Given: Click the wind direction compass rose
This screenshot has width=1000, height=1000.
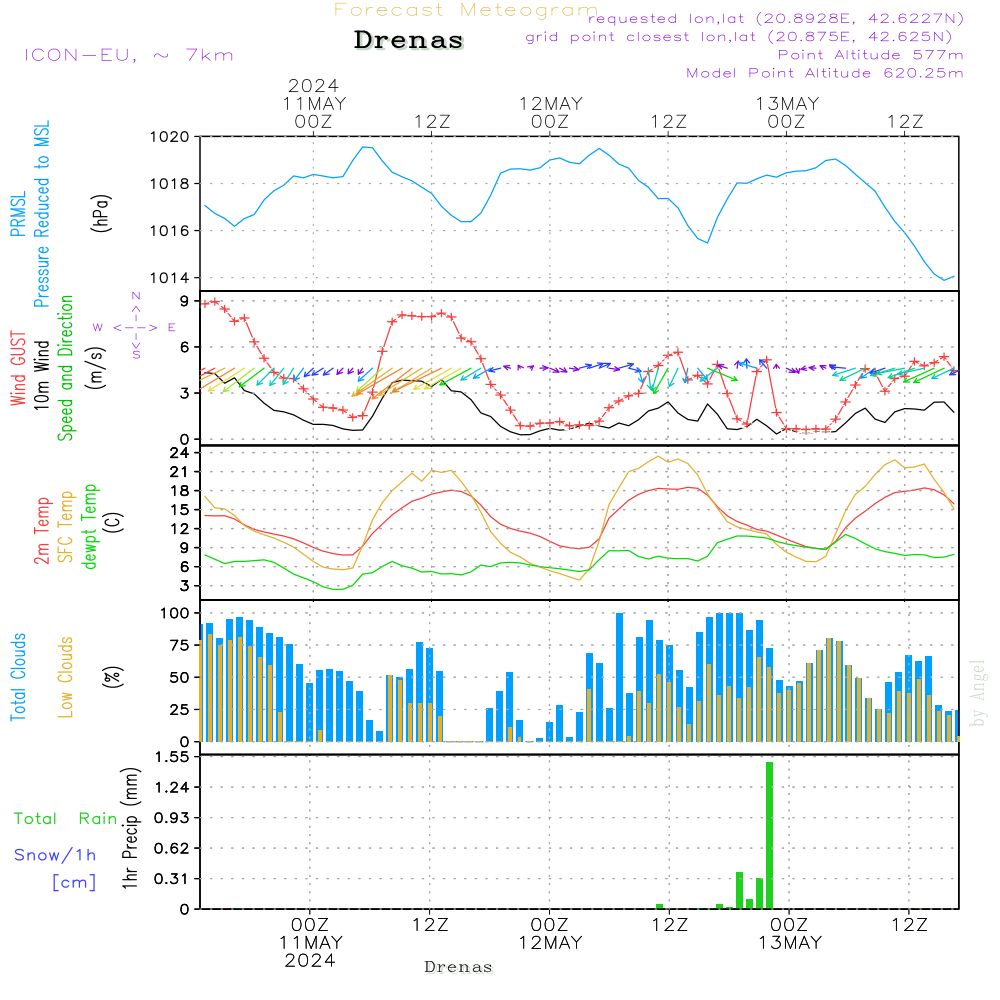Looking at the screenshot, I should click(x=135, y=326).
